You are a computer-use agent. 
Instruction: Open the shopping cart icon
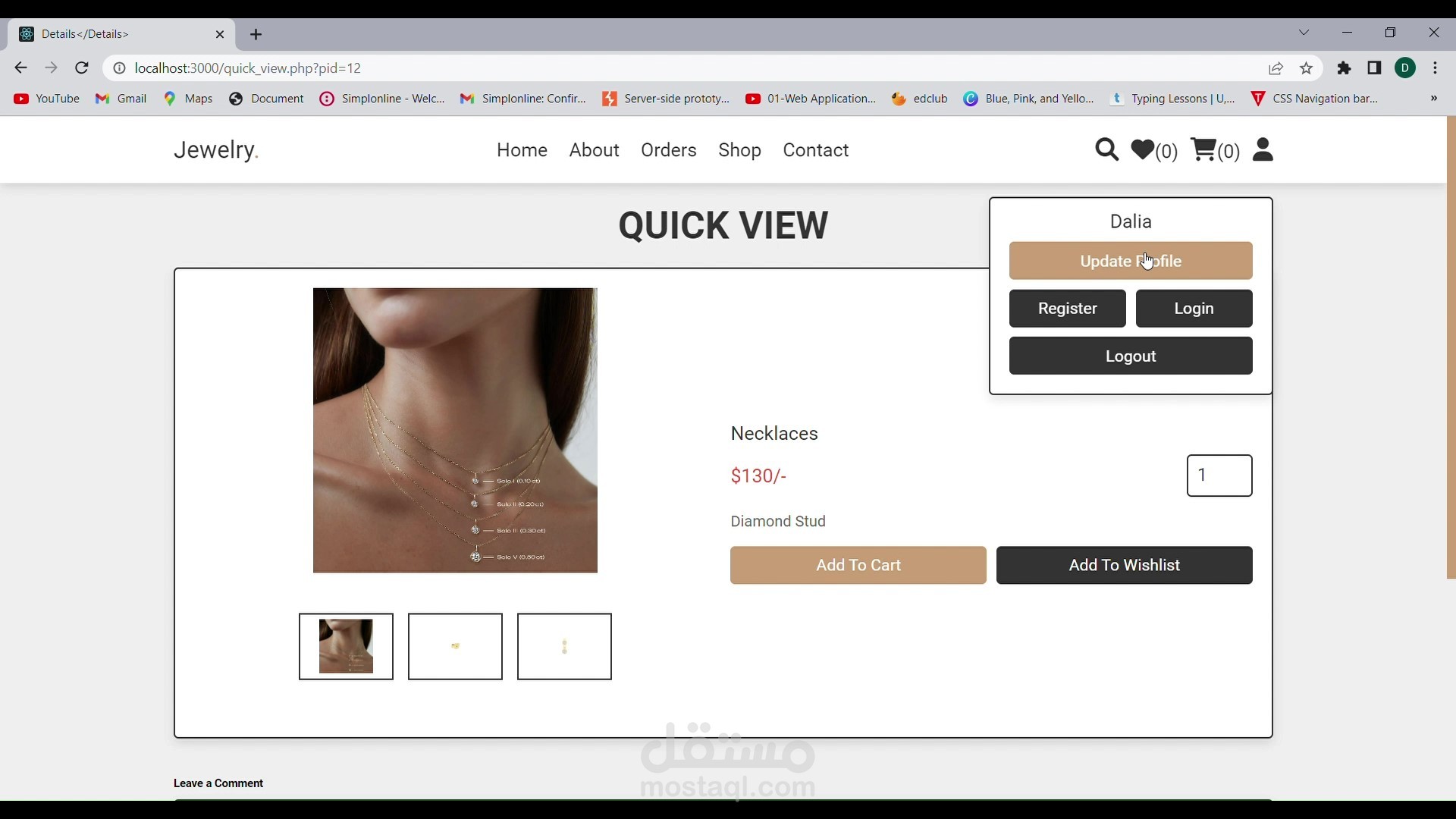pos(1203,149)
